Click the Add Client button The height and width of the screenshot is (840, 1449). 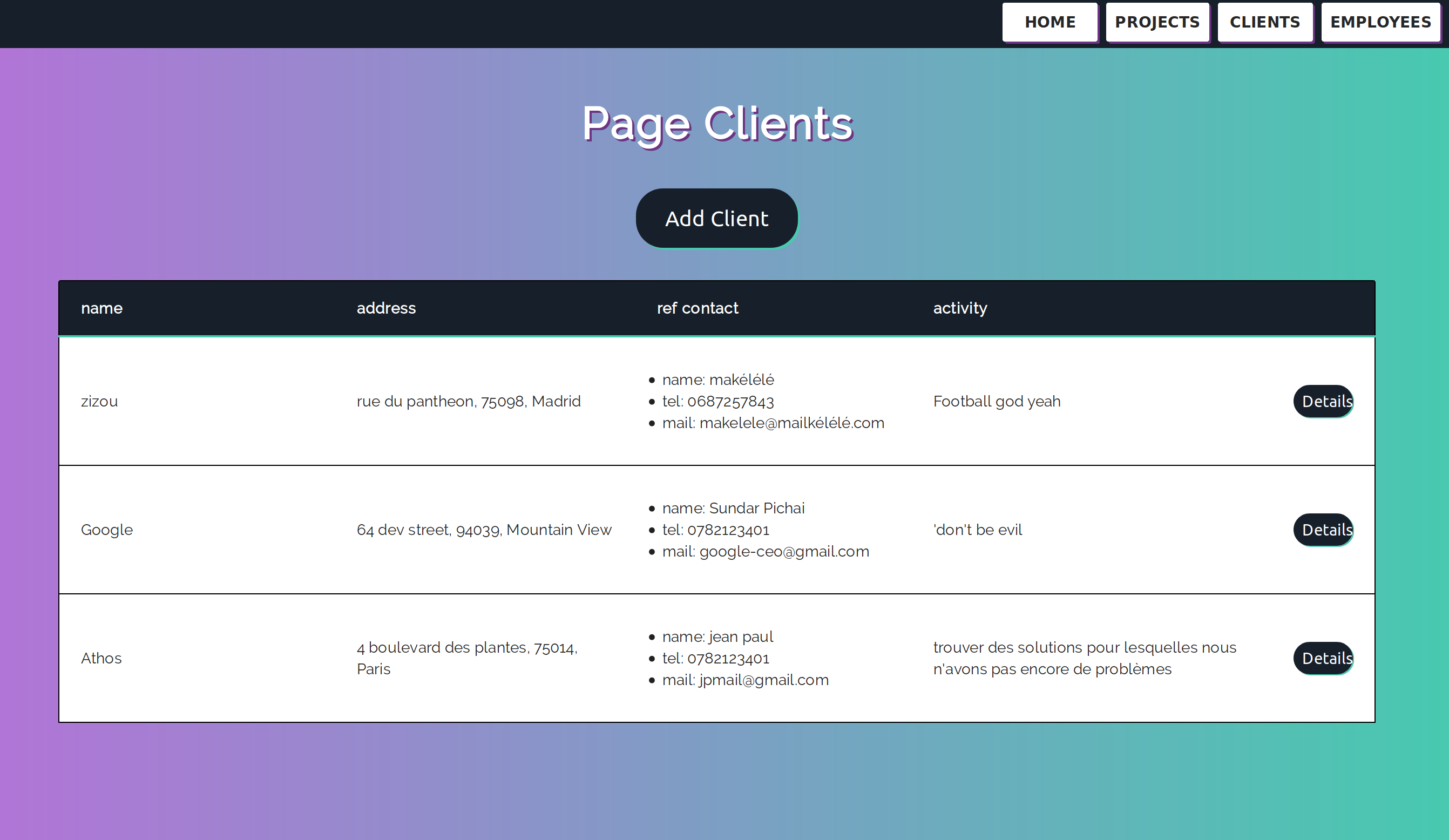(716, 218)
